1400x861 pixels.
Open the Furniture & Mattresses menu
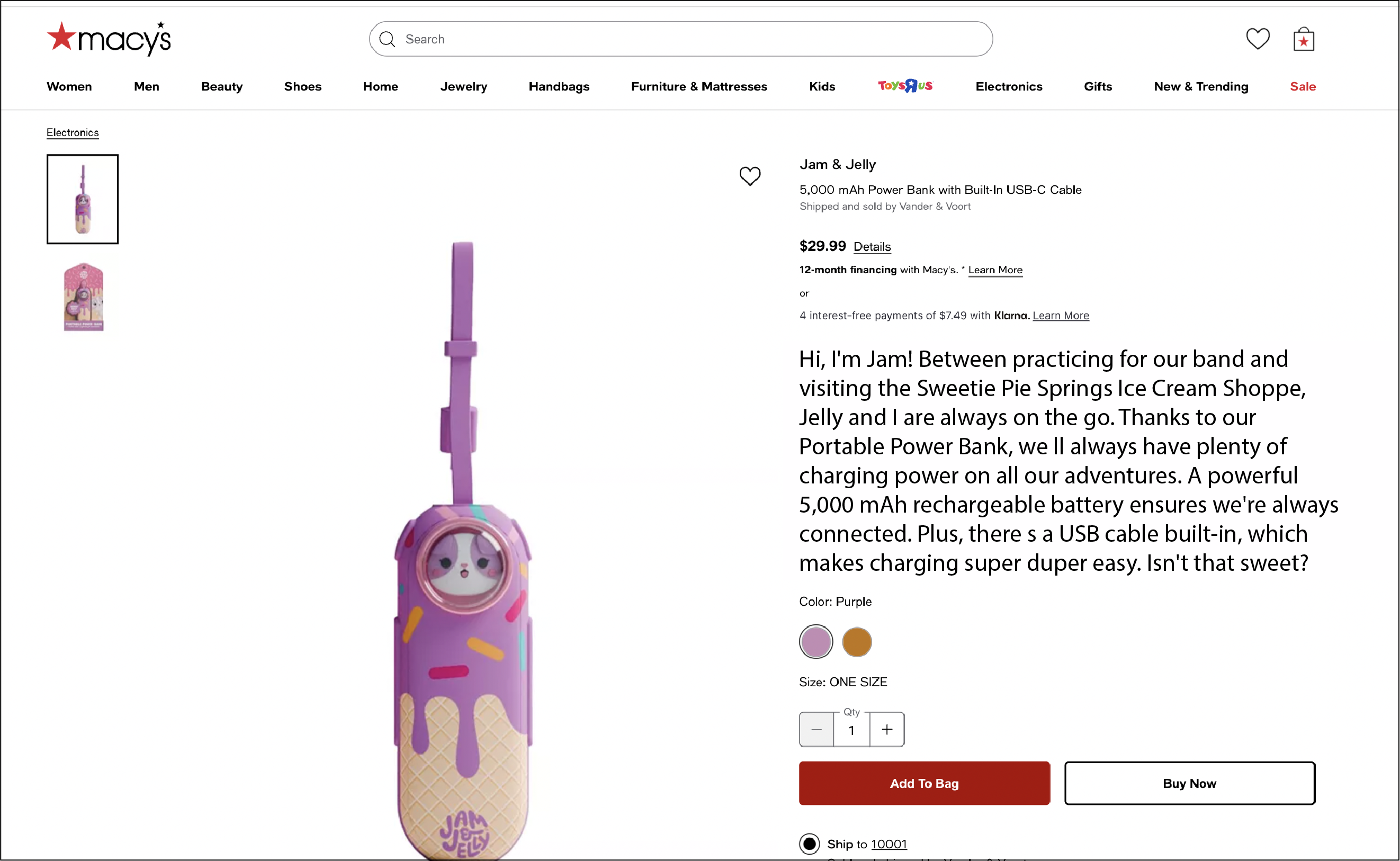698,86
